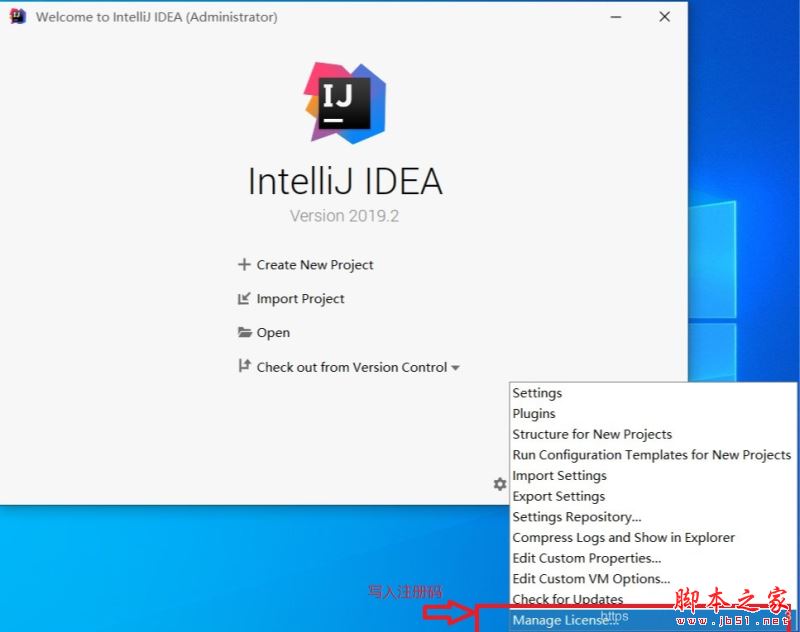Select Structure for New Projects
The height and width of the screenshot is (632, 800).
tap(653, 434)
